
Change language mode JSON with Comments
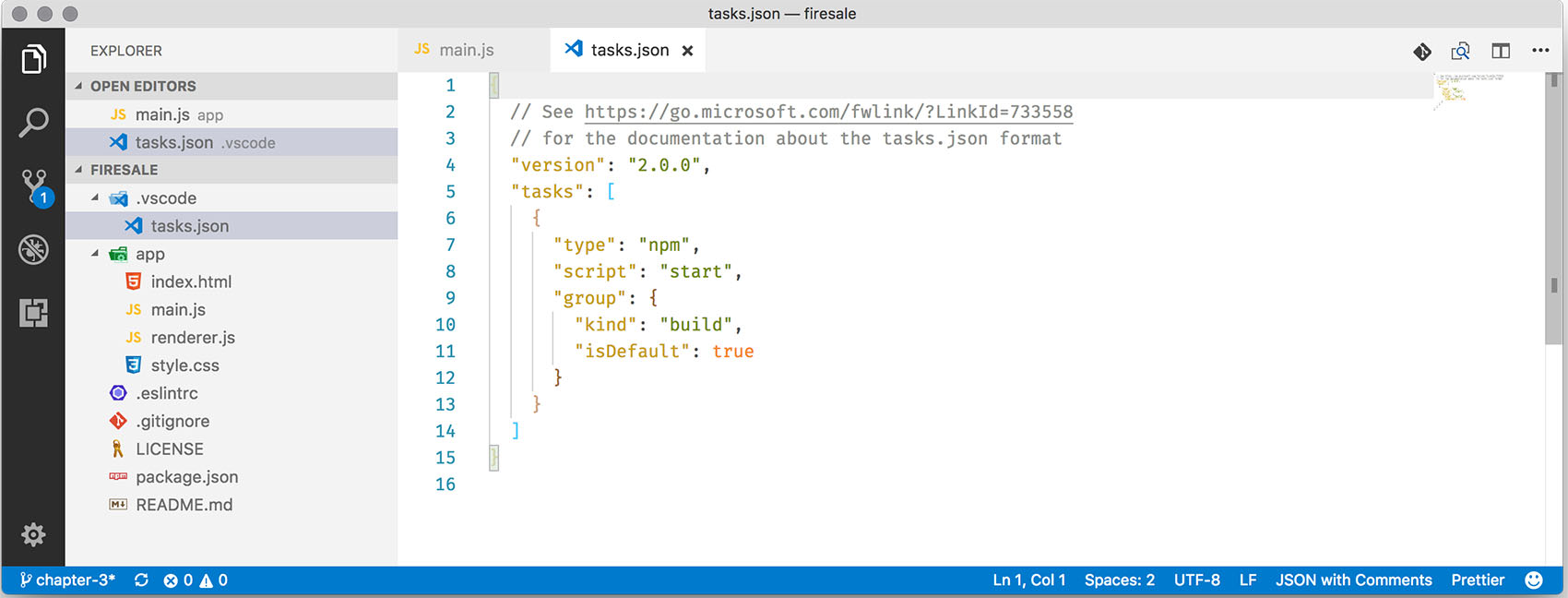click(x=1353, y=580)
